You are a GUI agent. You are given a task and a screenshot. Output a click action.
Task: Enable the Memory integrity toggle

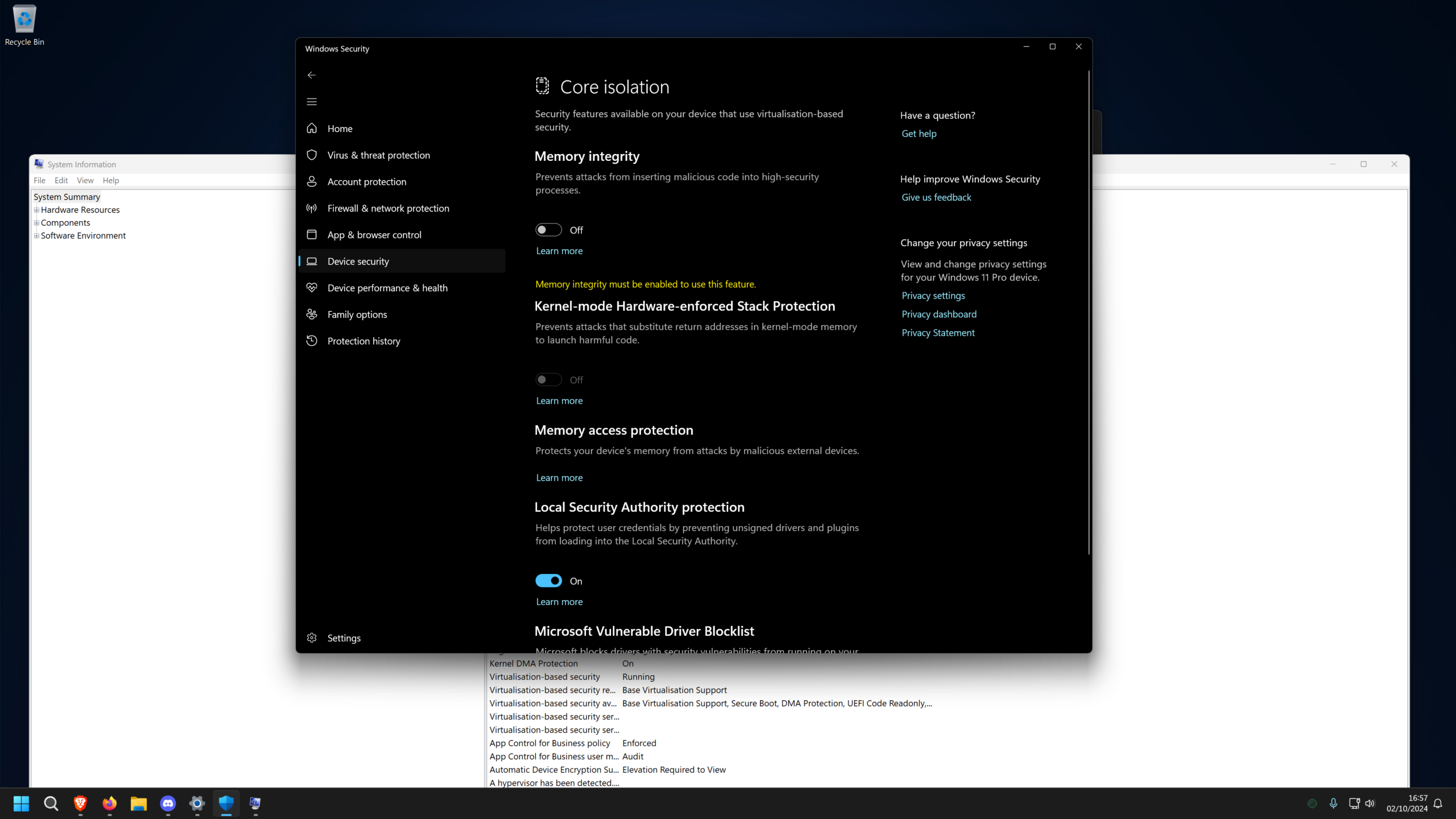coord(548,229)
